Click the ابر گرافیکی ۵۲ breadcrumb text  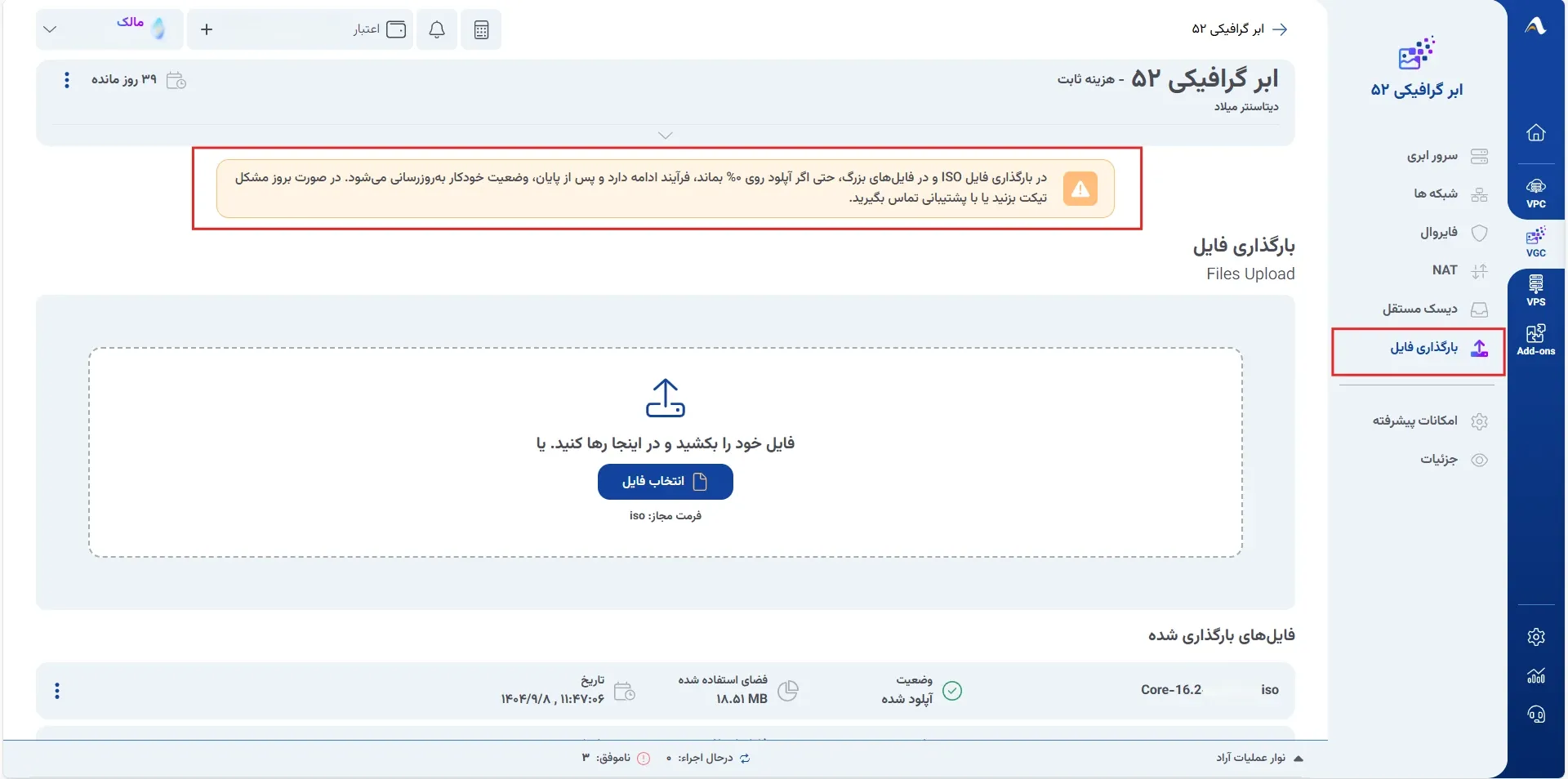point(1228,29)
